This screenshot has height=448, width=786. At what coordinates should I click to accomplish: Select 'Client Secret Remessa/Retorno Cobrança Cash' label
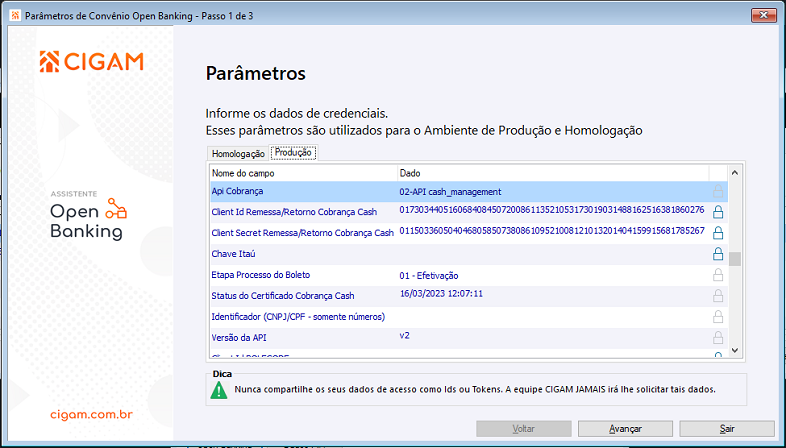point(303,233)
